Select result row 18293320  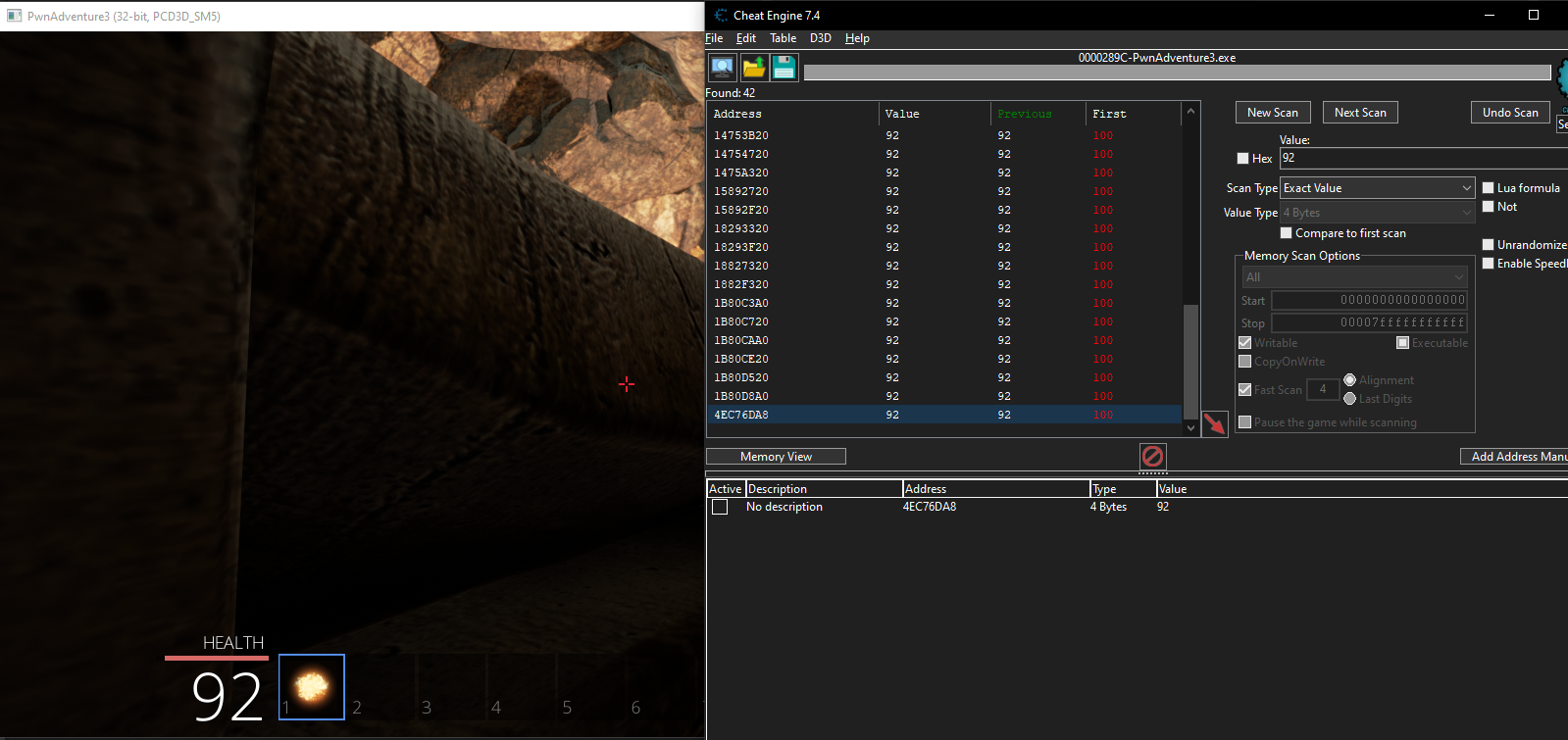pos(944,228)
